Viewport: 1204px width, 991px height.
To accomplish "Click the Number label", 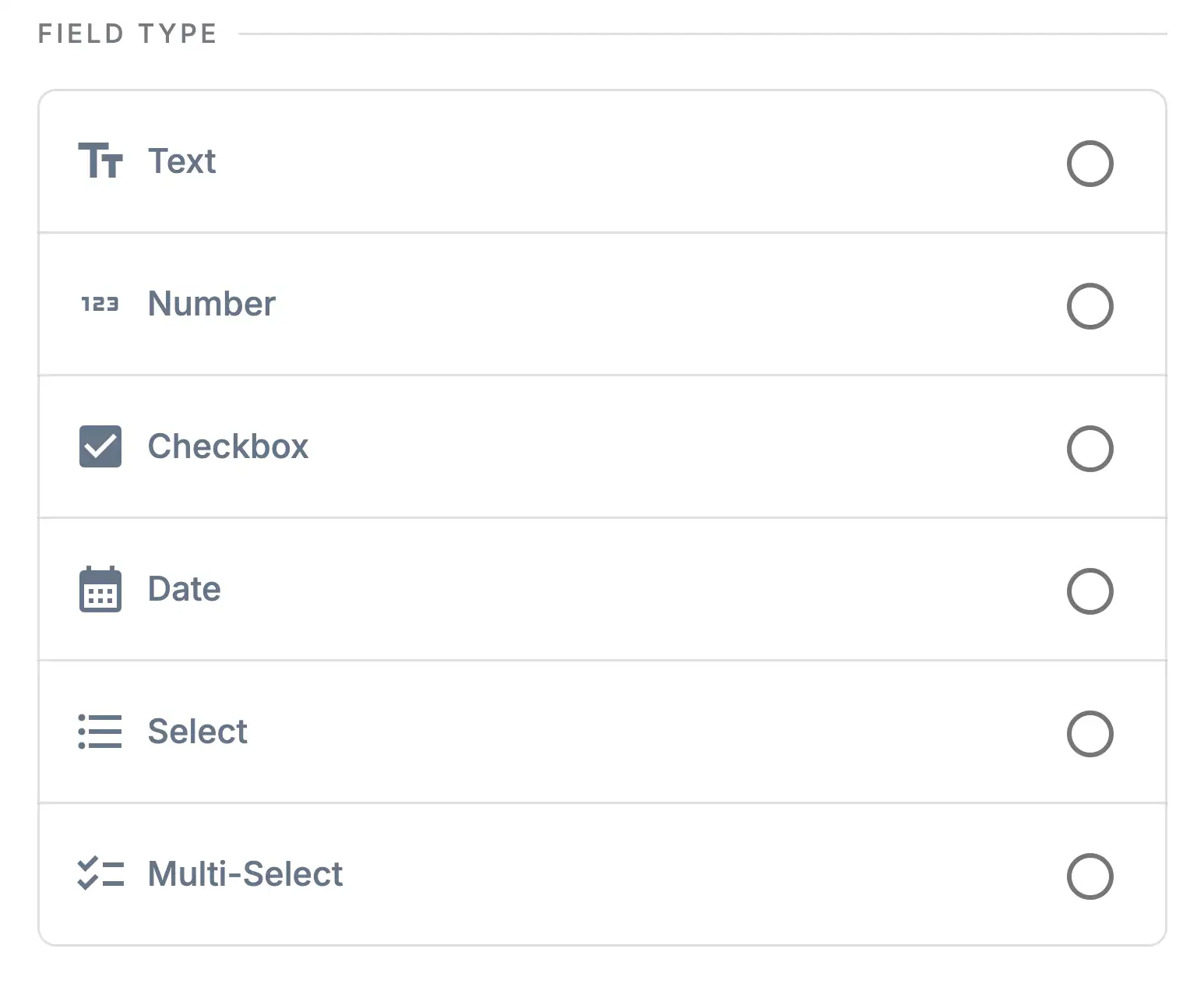I will coord(212,304).
